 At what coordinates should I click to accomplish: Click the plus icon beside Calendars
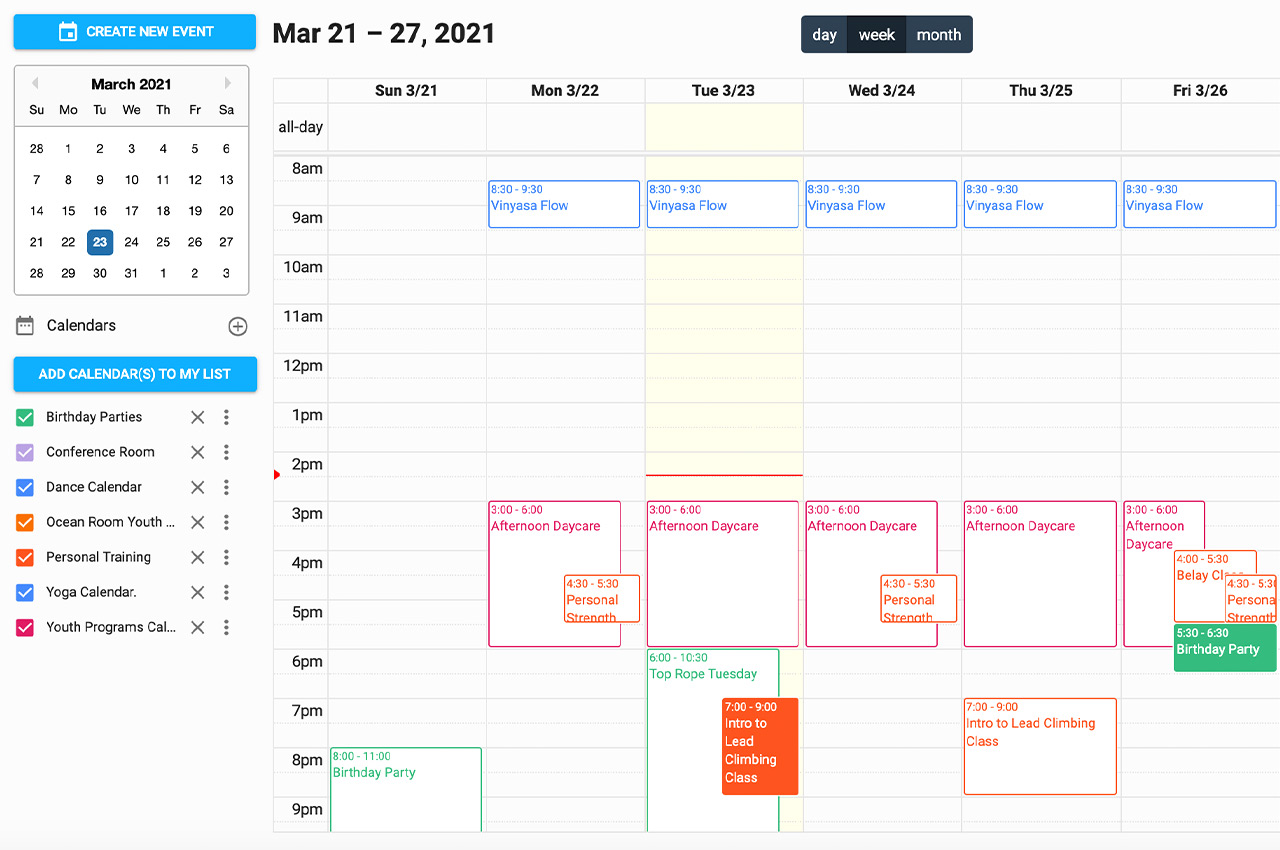coord(237,325)
